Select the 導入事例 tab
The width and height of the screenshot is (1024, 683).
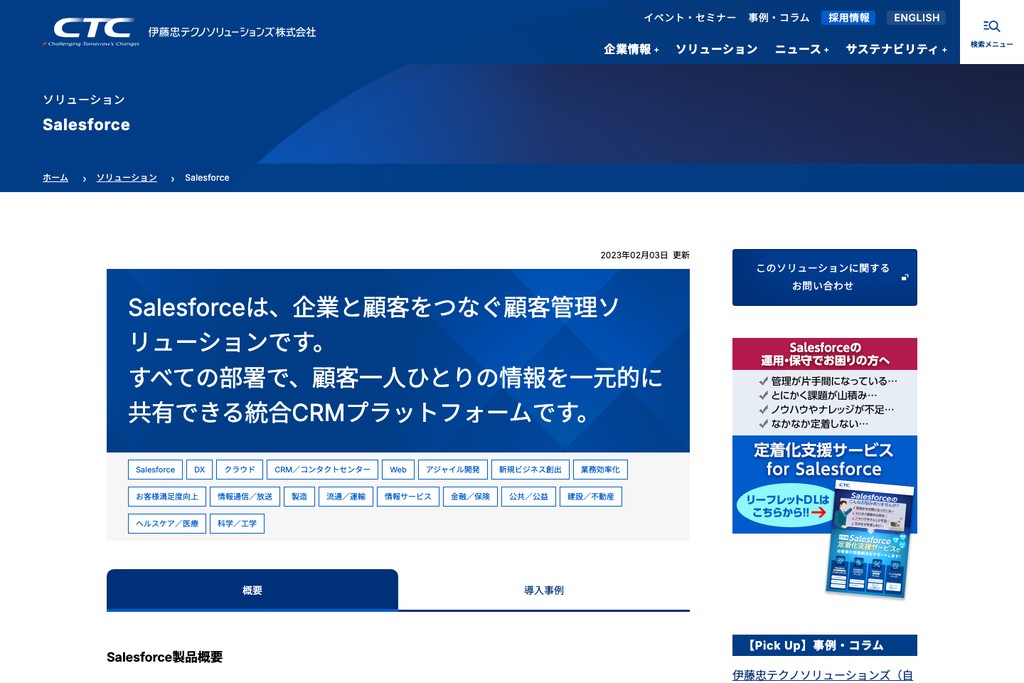[544, 590]
